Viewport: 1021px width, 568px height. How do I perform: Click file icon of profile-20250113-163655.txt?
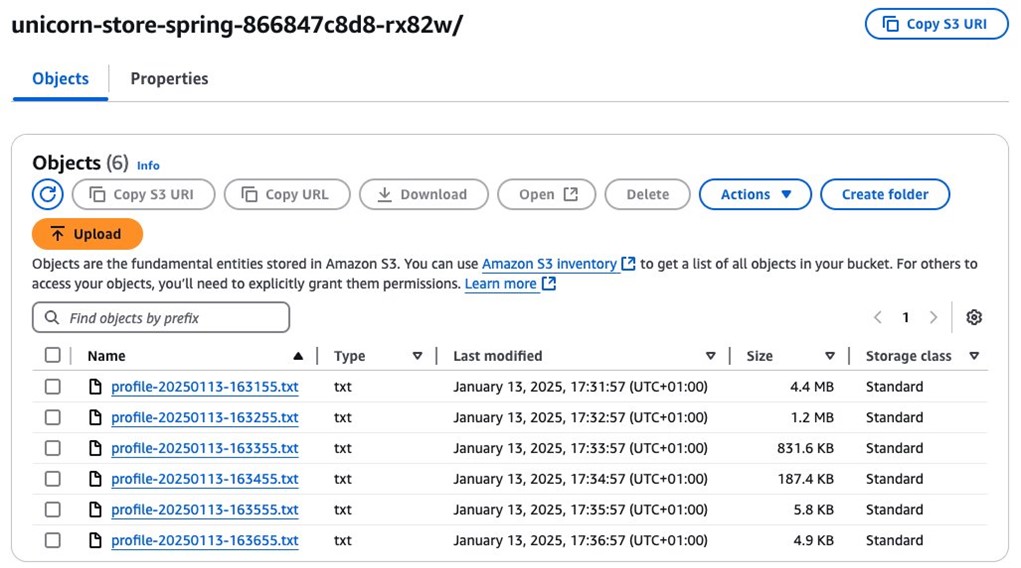pyautogui.click(x=95, y=540)
